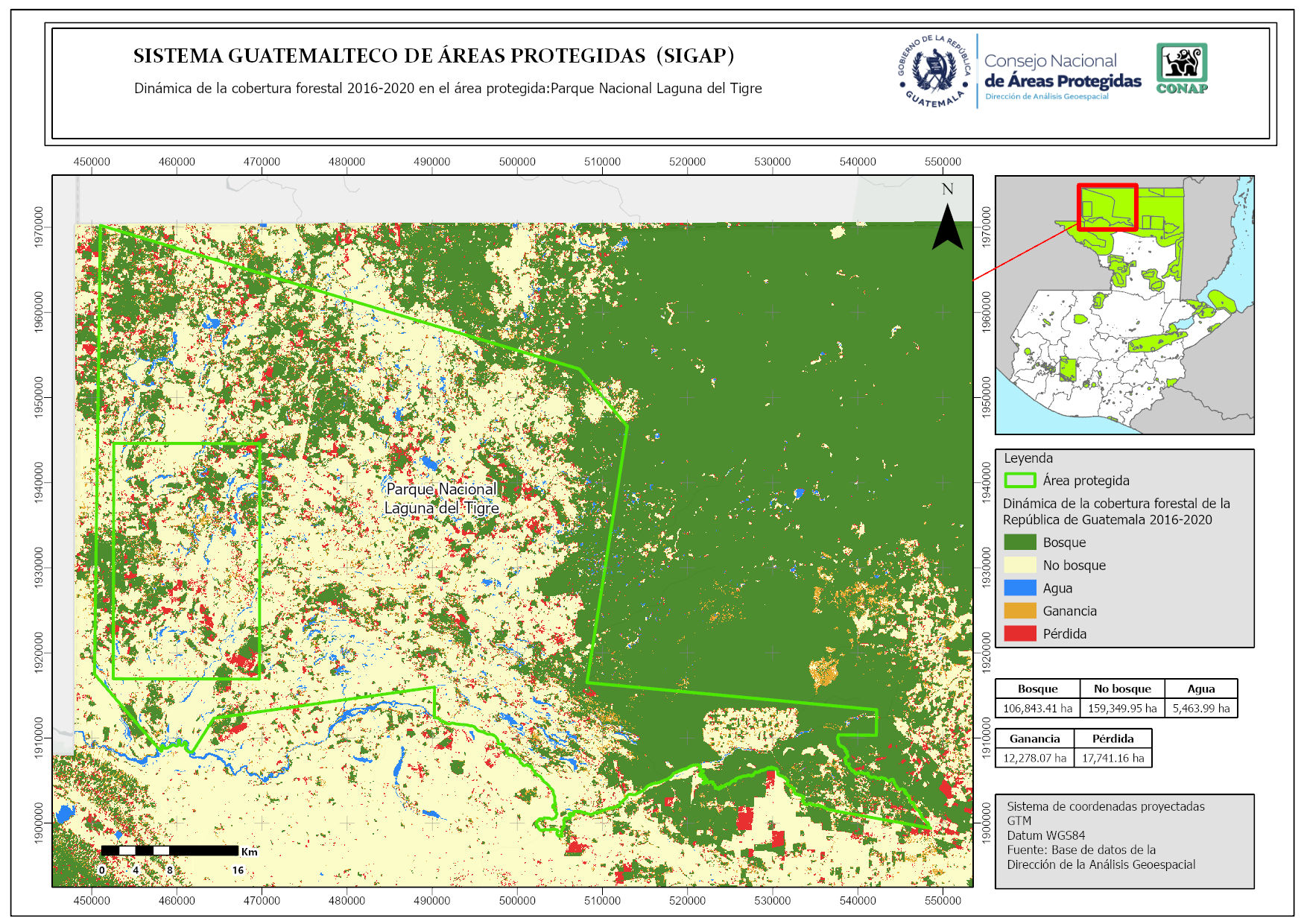Select the pale yellow No bosque swatch
Screen dimensions: 1307x924
pyautogui.click(x=1019, y=565)
